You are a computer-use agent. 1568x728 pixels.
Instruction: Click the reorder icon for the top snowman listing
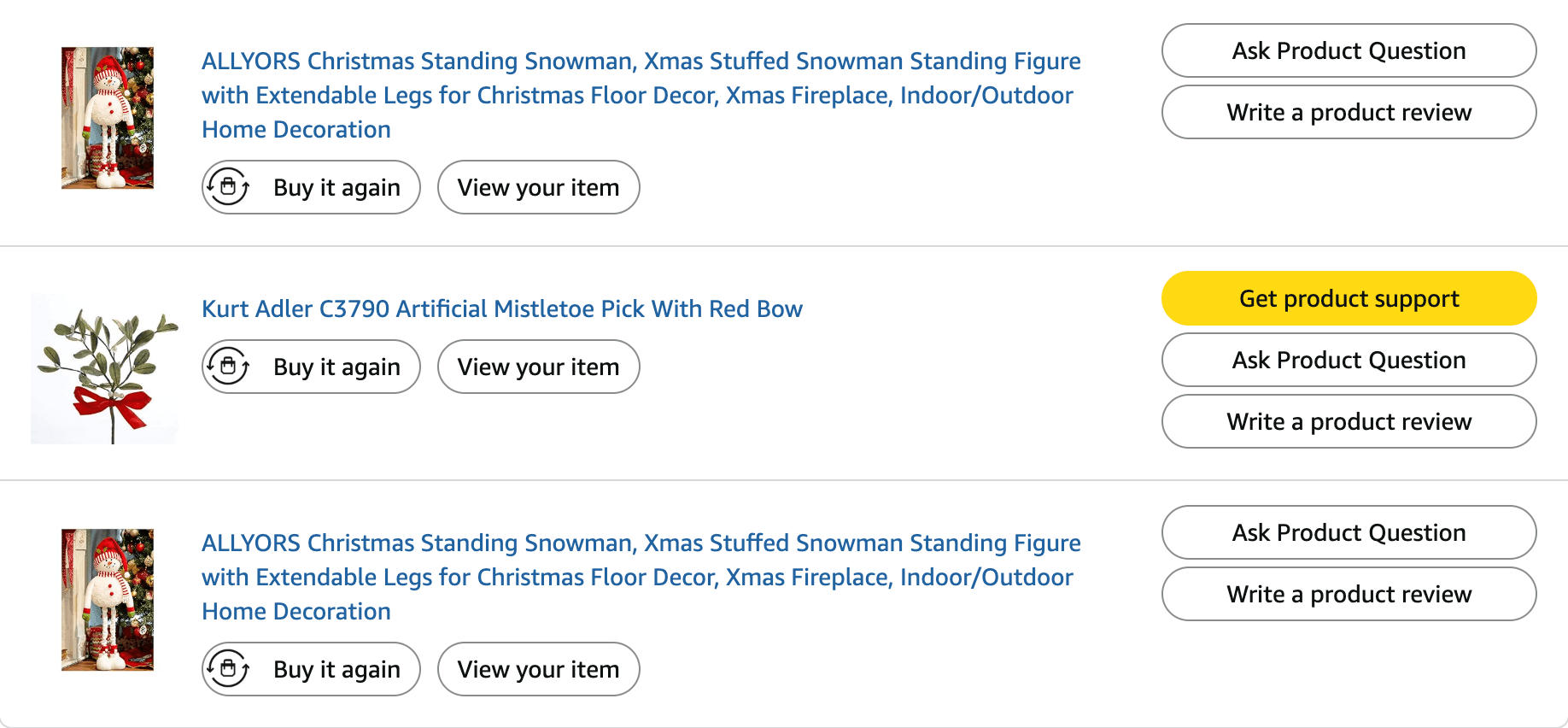coord(228,187)
